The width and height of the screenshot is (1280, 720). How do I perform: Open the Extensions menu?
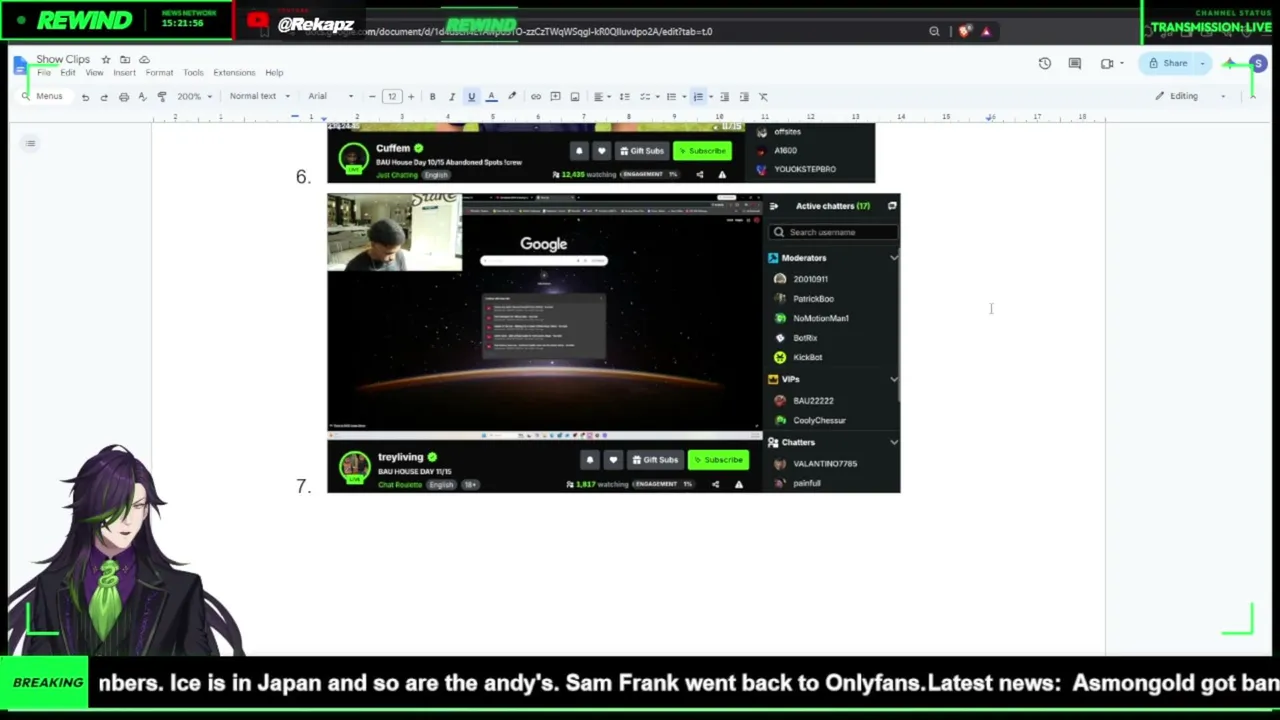[x=234, y=73]
